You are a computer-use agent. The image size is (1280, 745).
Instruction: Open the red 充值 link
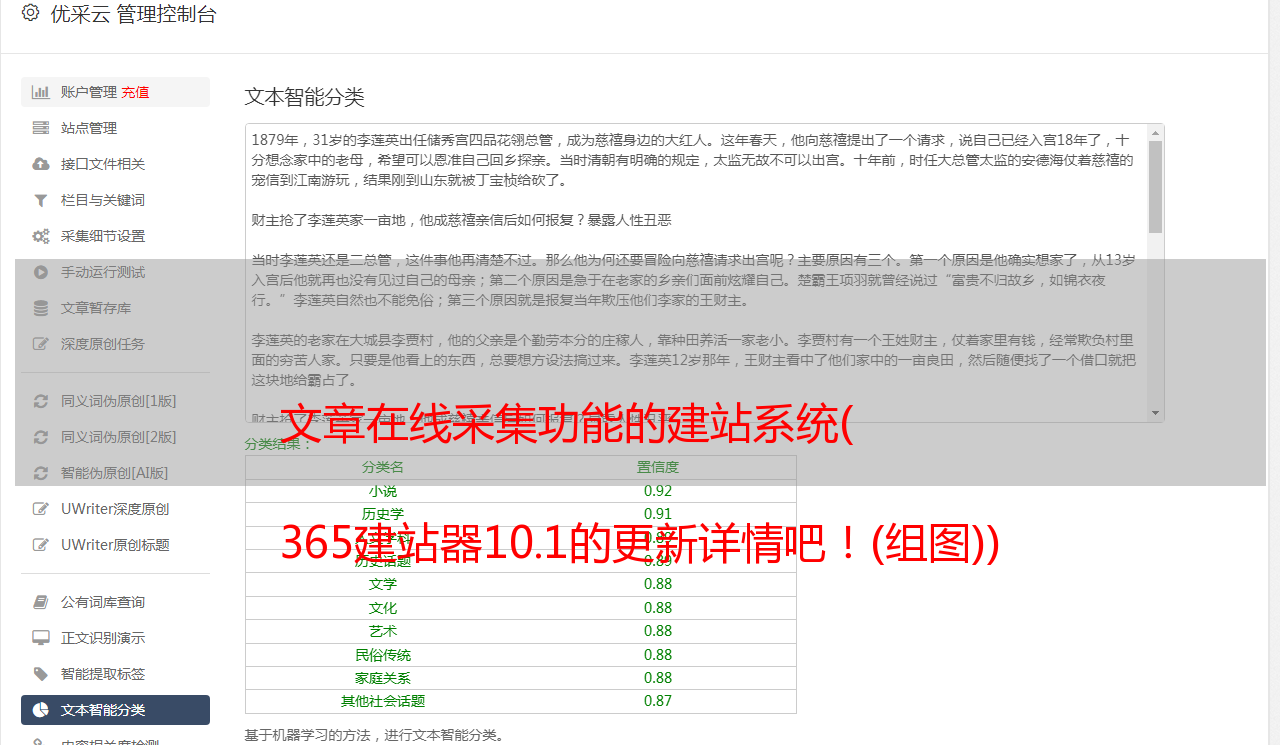(x=135, y=92)
